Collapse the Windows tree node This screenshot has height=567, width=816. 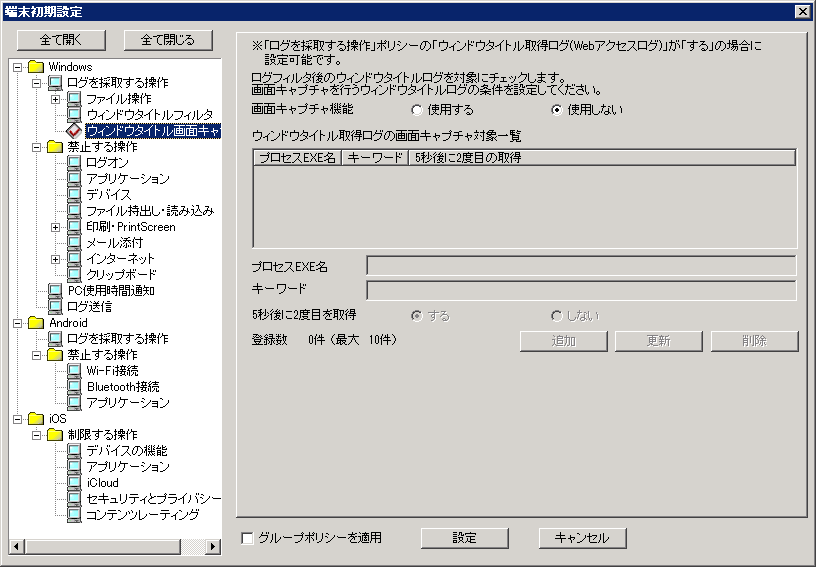[18, 67]
